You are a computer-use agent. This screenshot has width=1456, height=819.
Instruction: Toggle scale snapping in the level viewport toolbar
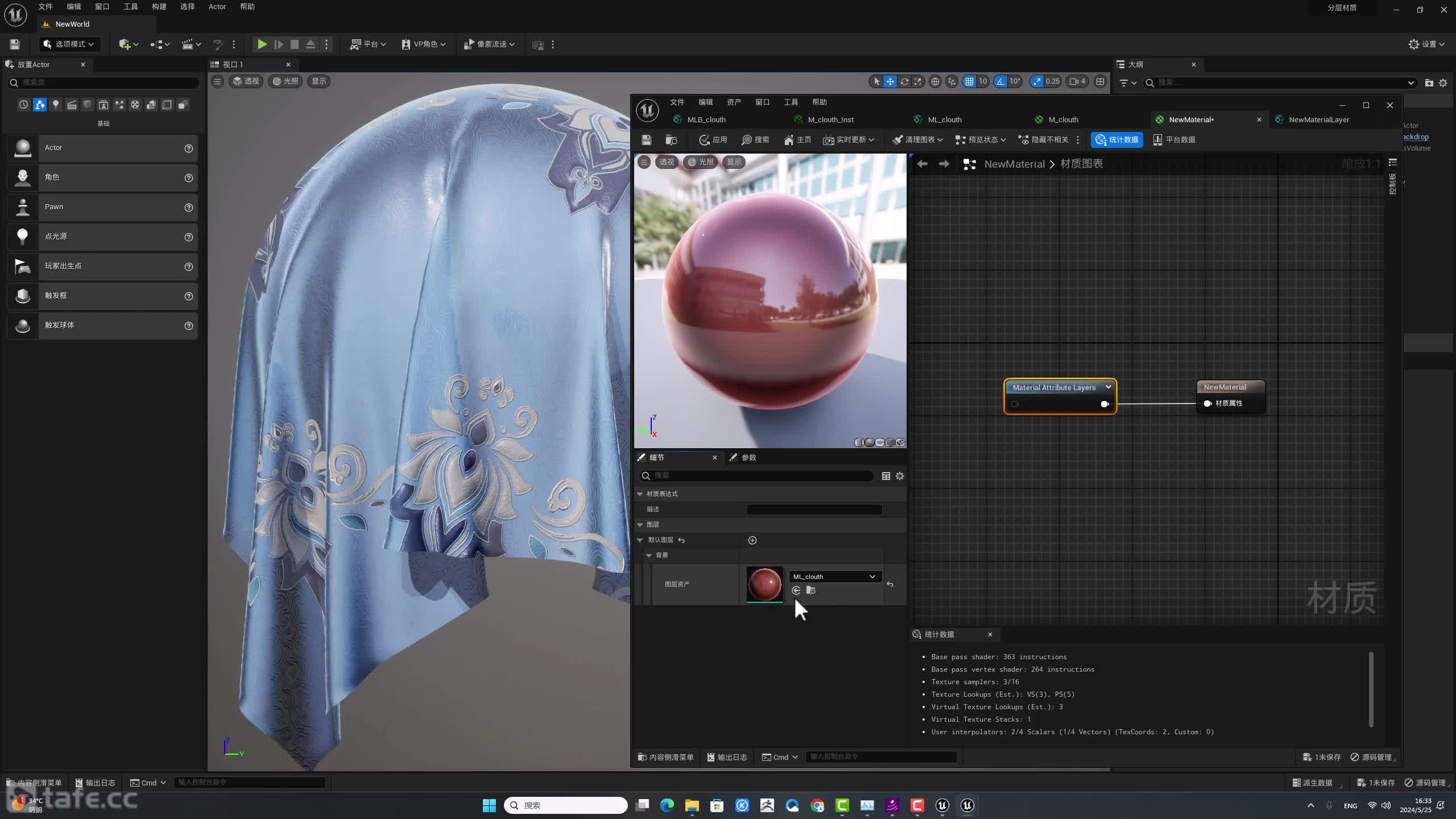click(1037, 81)
